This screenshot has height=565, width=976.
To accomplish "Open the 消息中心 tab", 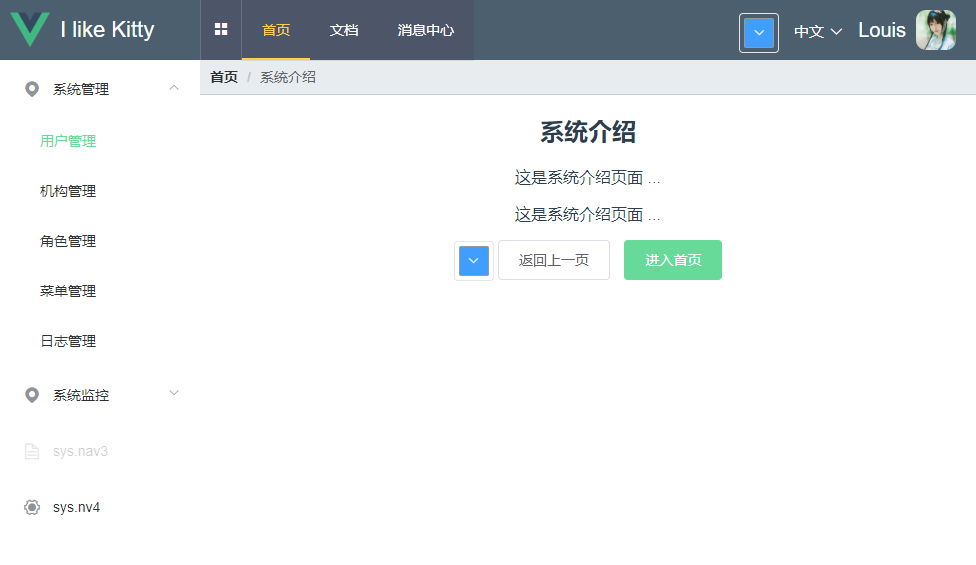I will pyautogui.click(x=426, y=30).
